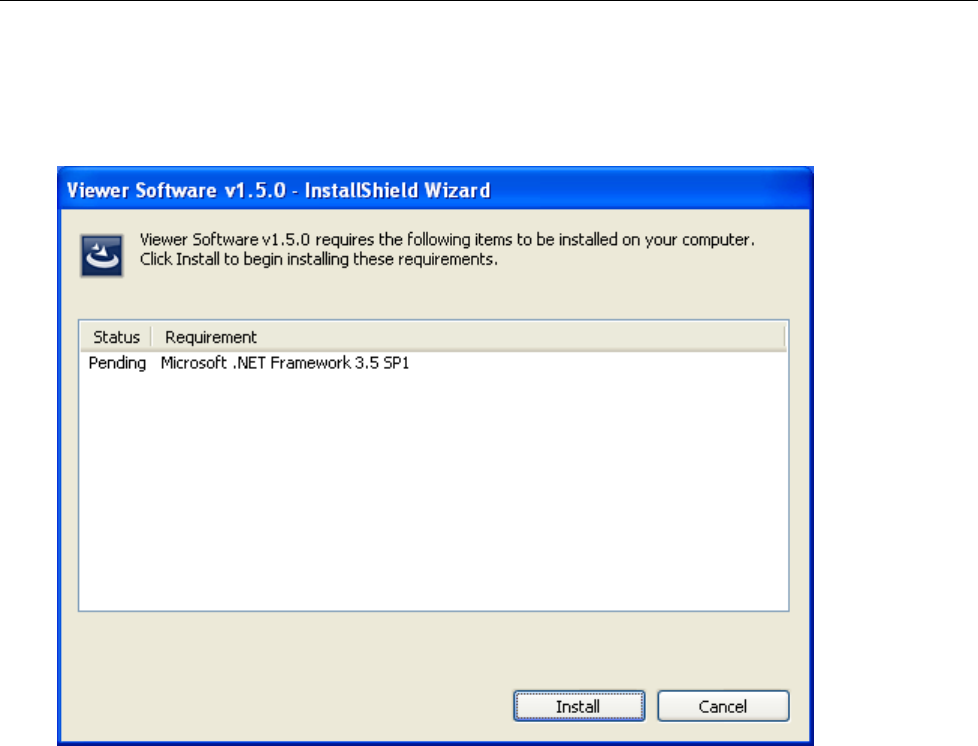The image size is (978, 746).
Task: Click the Install button
Action: pyautogui.click(x=579, y=706)
